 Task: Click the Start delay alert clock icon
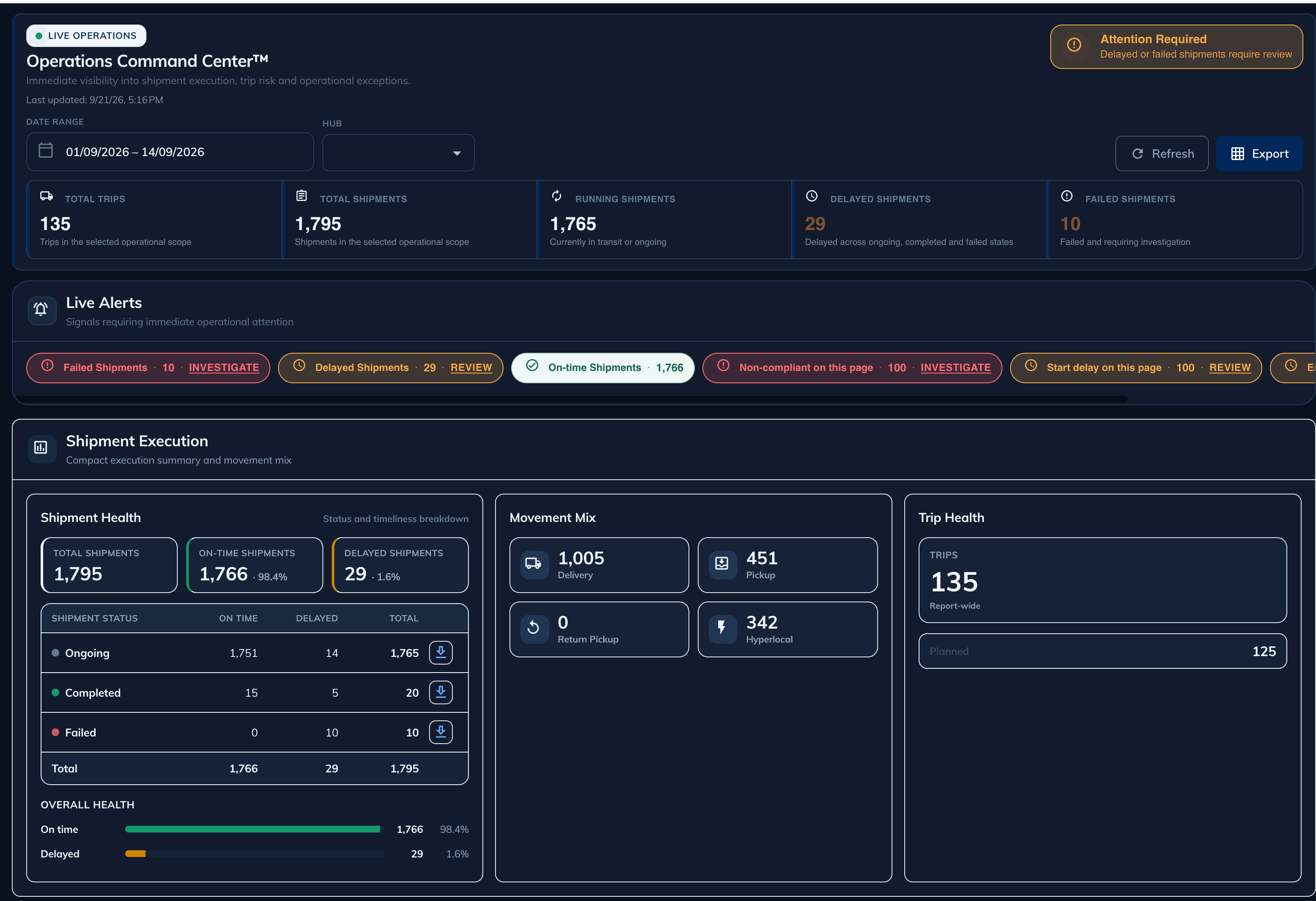click(1031, 366)
